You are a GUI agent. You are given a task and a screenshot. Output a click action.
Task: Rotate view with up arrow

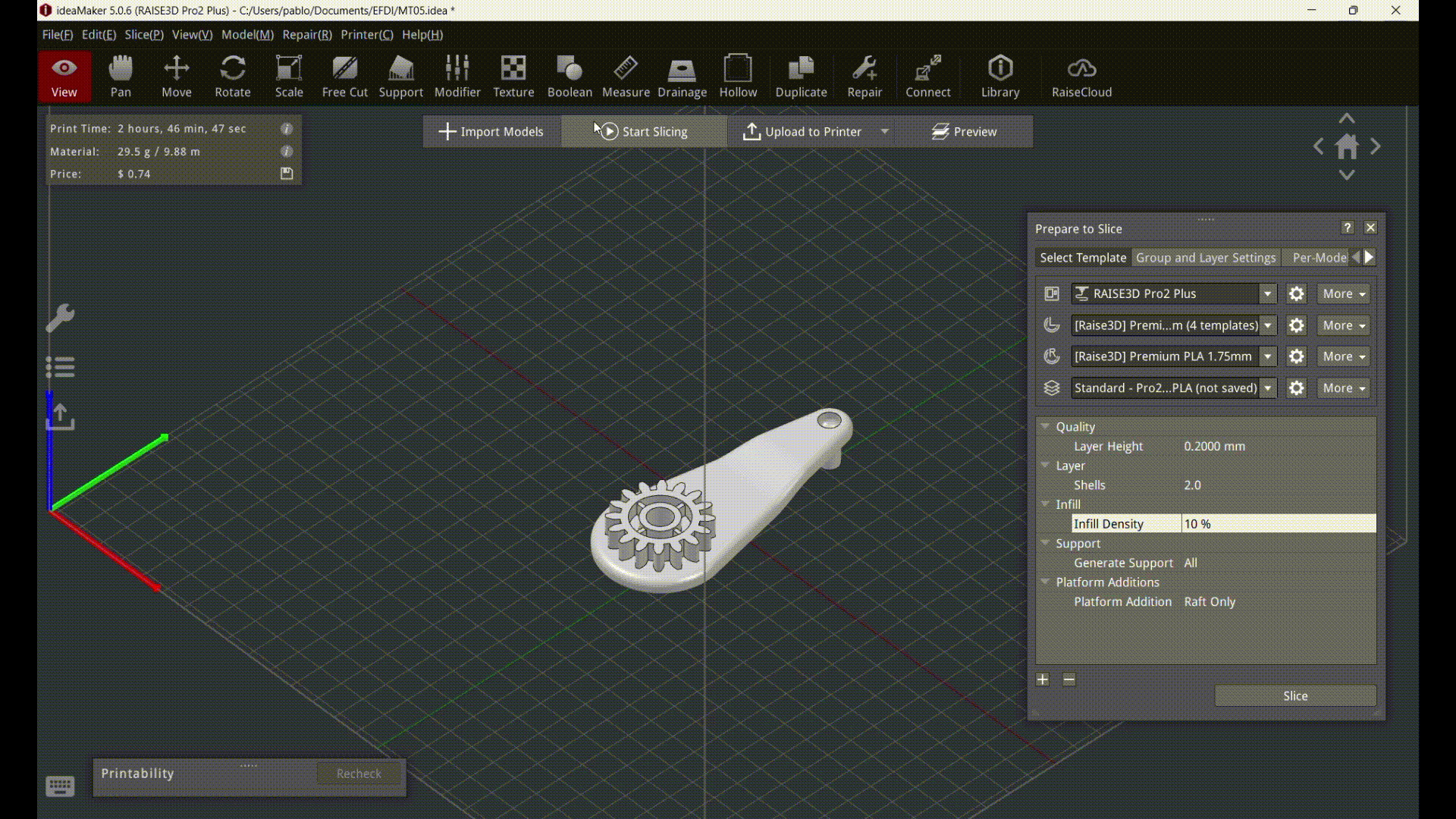pyautogui.click(x=1347, y=118)
